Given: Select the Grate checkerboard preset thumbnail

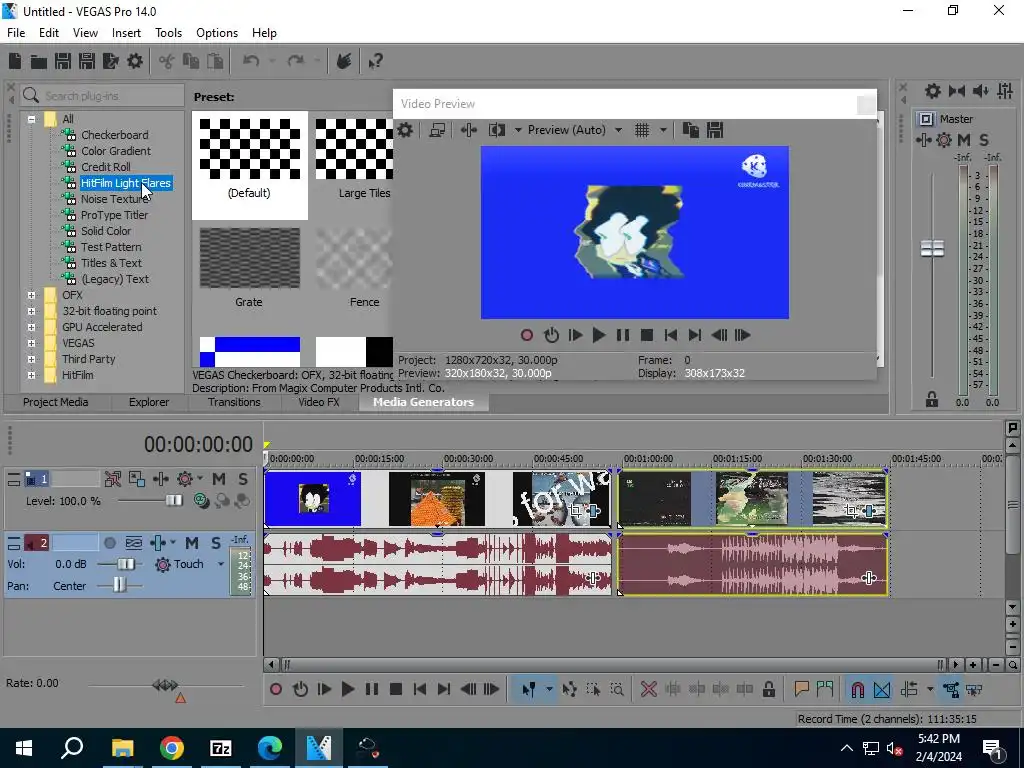Looking at the screenshot, I should click(249, 259).
